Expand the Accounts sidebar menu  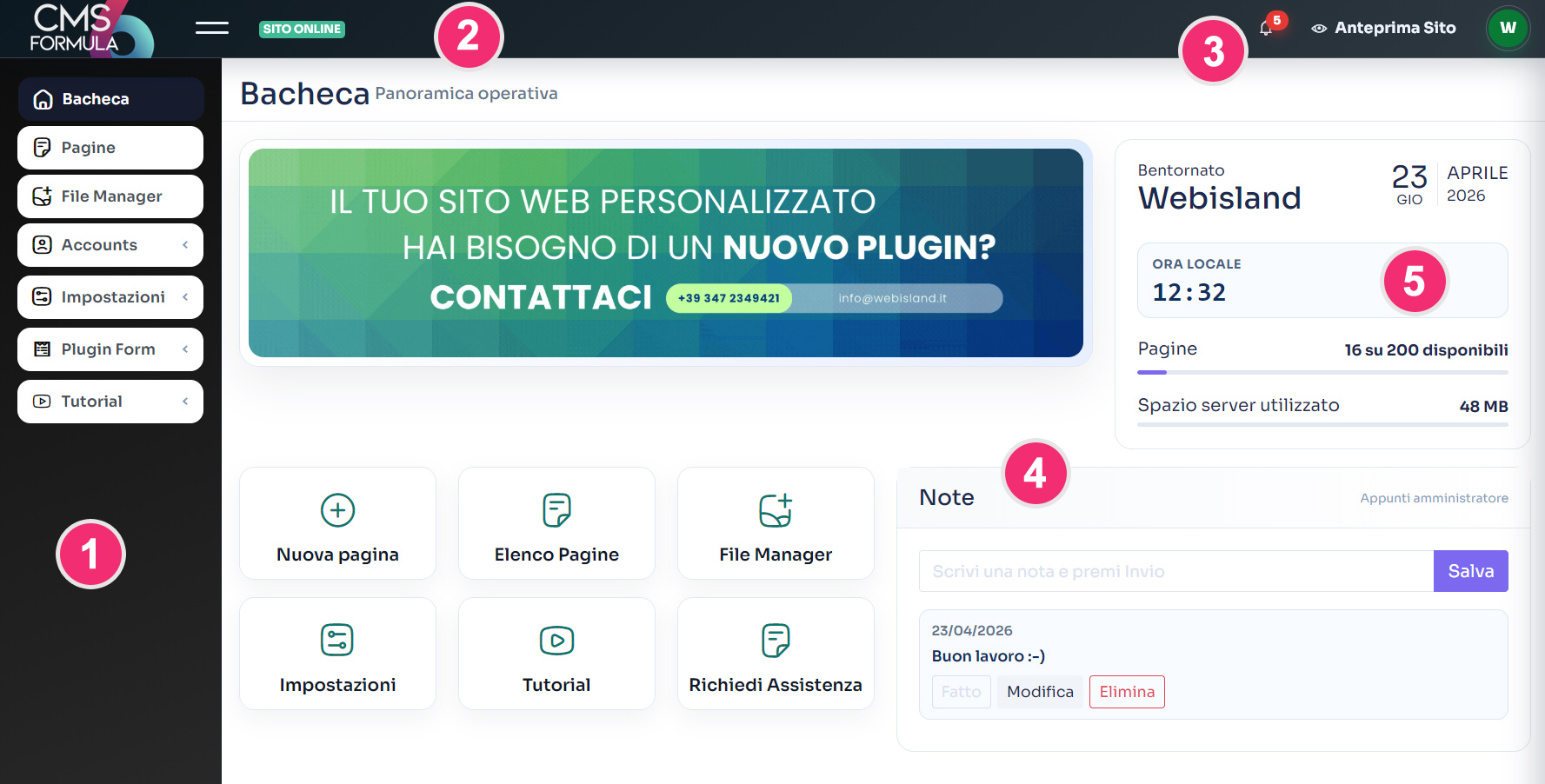110,245
